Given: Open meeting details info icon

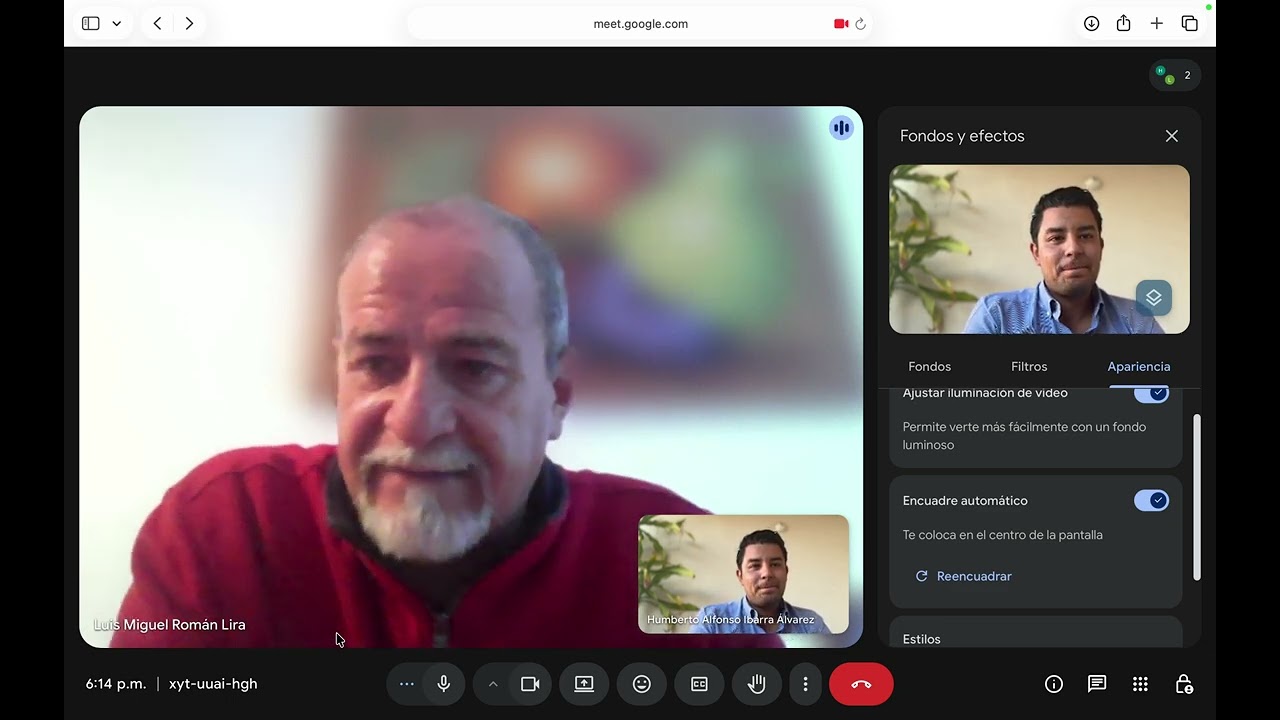Looking at the screenshot, I should [1054, 684].
